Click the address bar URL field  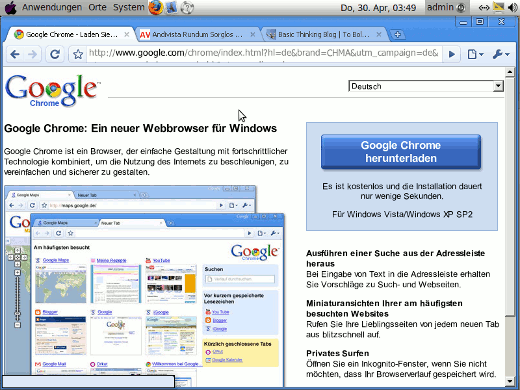[263, 53]
